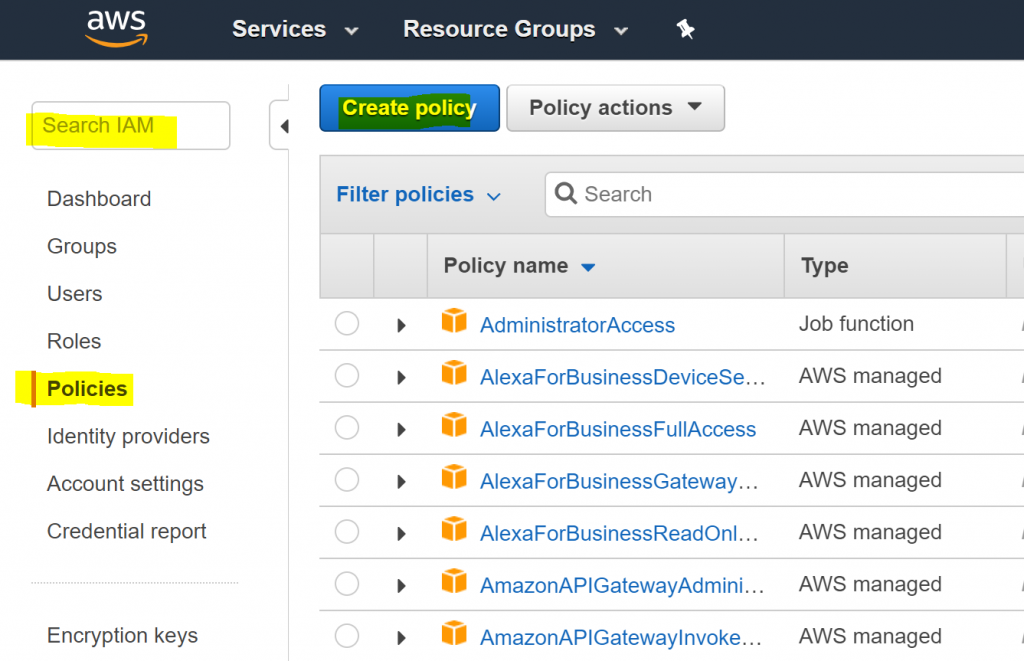Open the Services dropdown menu

(295, 29)
